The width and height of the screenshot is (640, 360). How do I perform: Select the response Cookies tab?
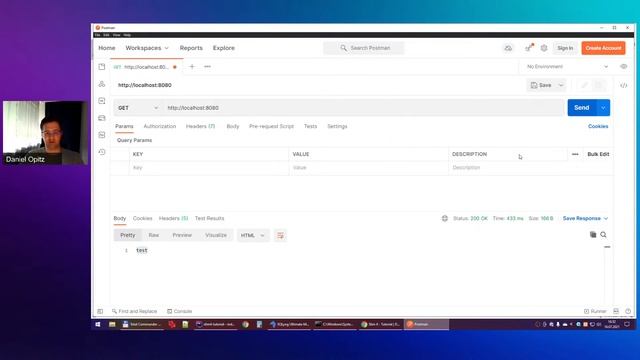(x=142, y=218)
